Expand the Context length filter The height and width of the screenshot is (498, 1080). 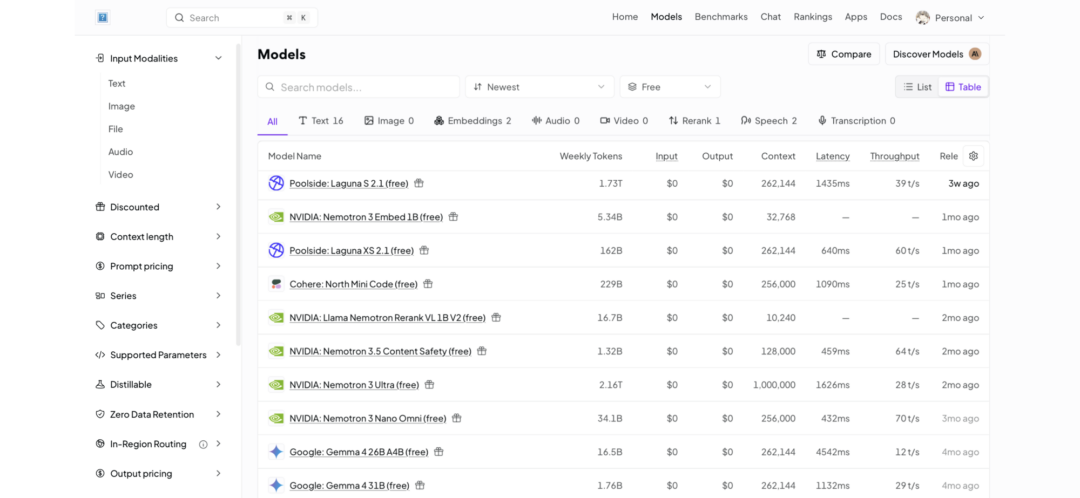[159, 236]
